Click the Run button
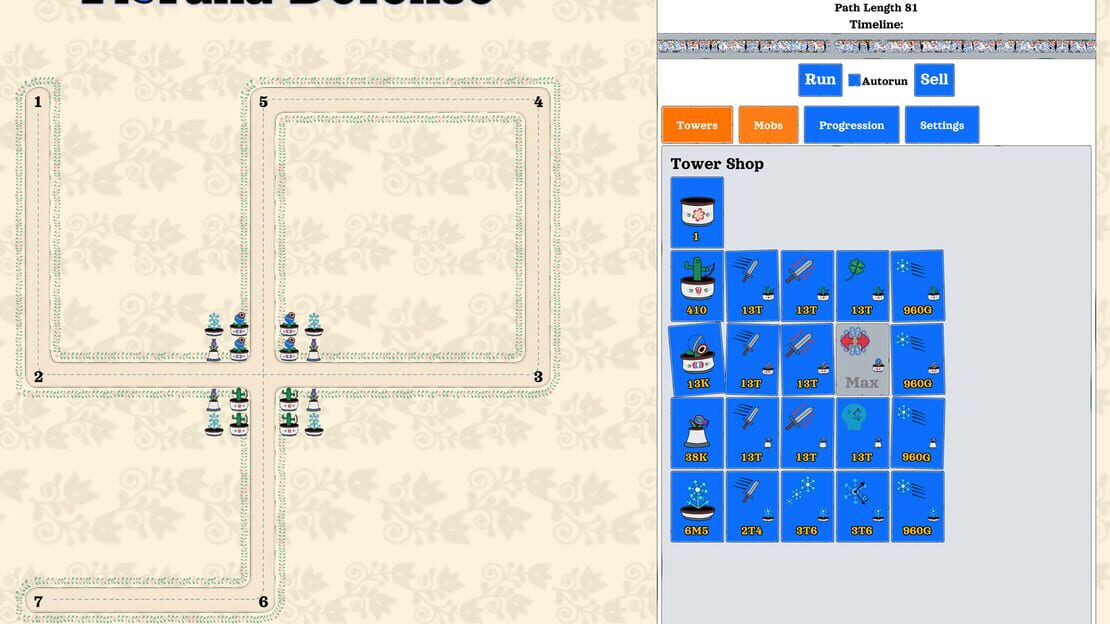Viewport: 1110px width, 624px height. tap(820, 80)
